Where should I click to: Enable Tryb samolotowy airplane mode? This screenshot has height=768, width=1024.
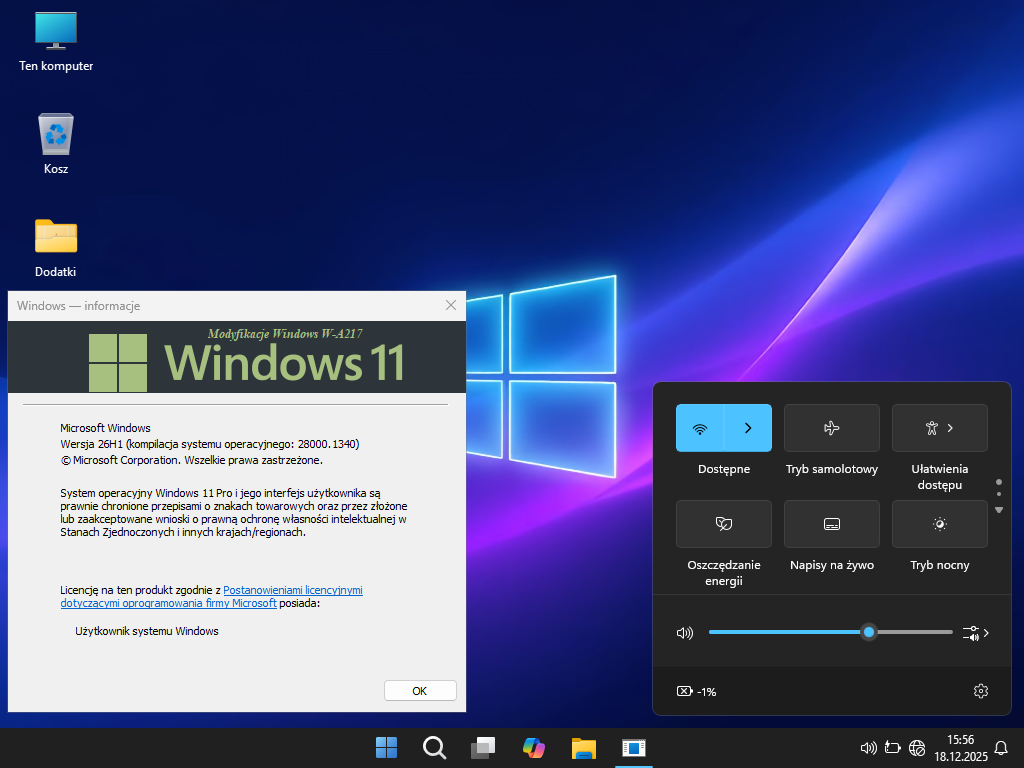pyautogui.click(x=831, y=428)
